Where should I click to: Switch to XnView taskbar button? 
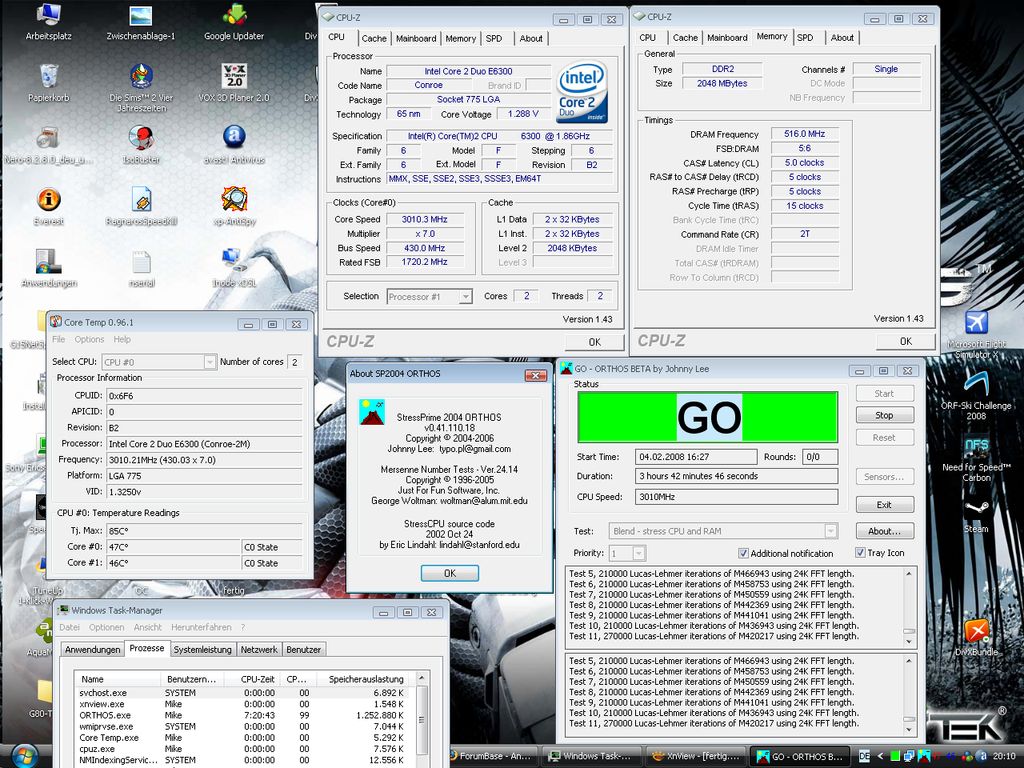tap(696, 756)
